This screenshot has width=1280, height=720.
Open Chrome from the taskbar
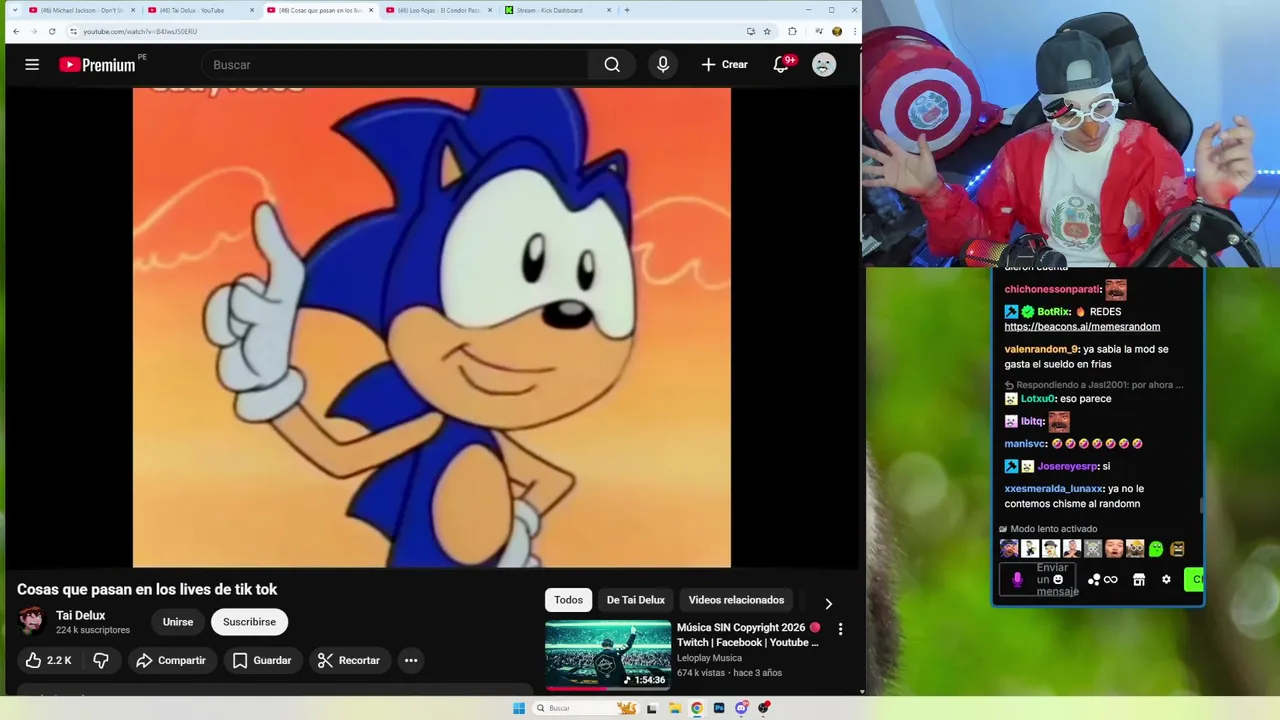(697, 708)
